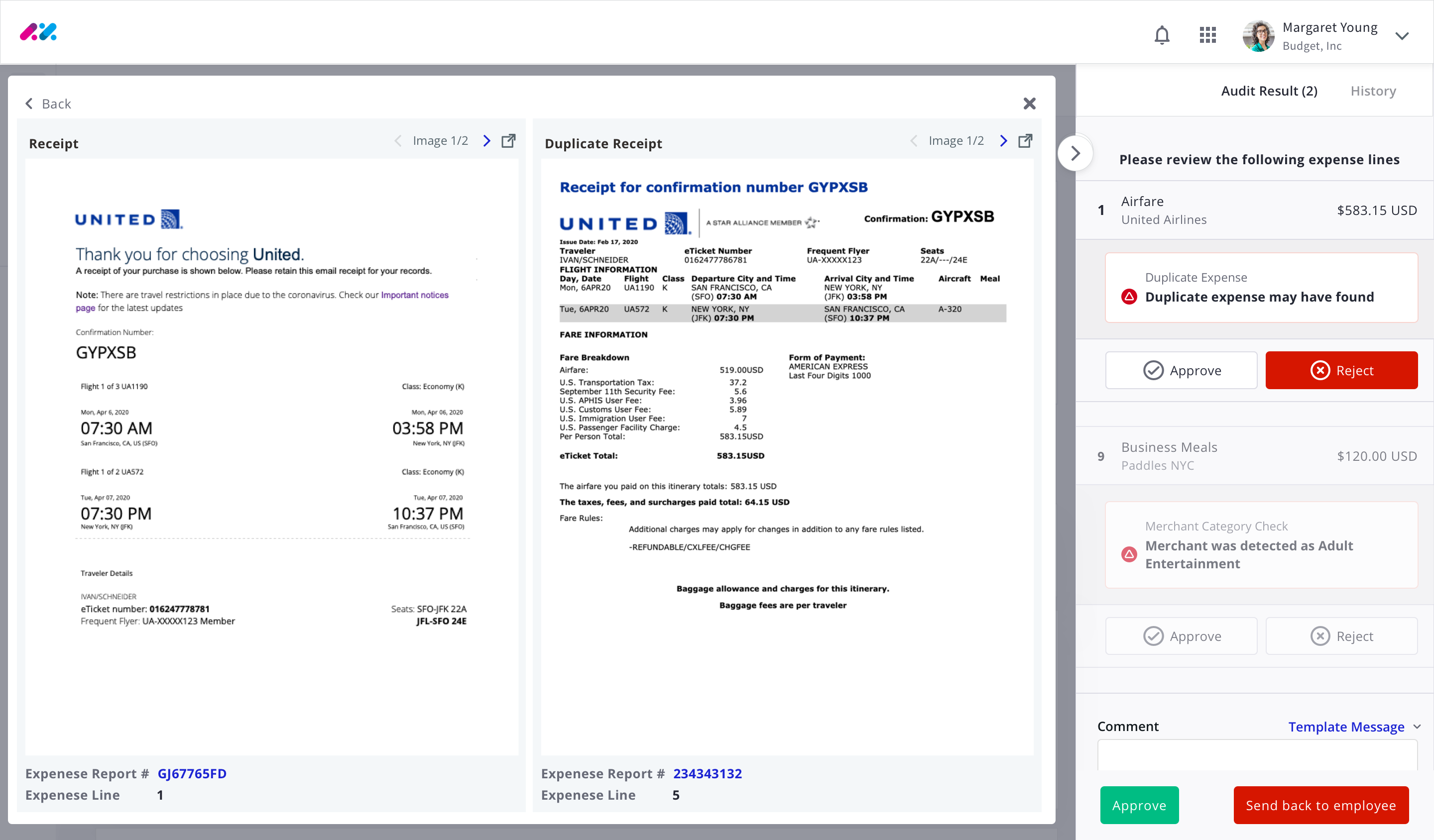
Task: Click the $583.15 USD airfare amount
Action: (1377, 210)
